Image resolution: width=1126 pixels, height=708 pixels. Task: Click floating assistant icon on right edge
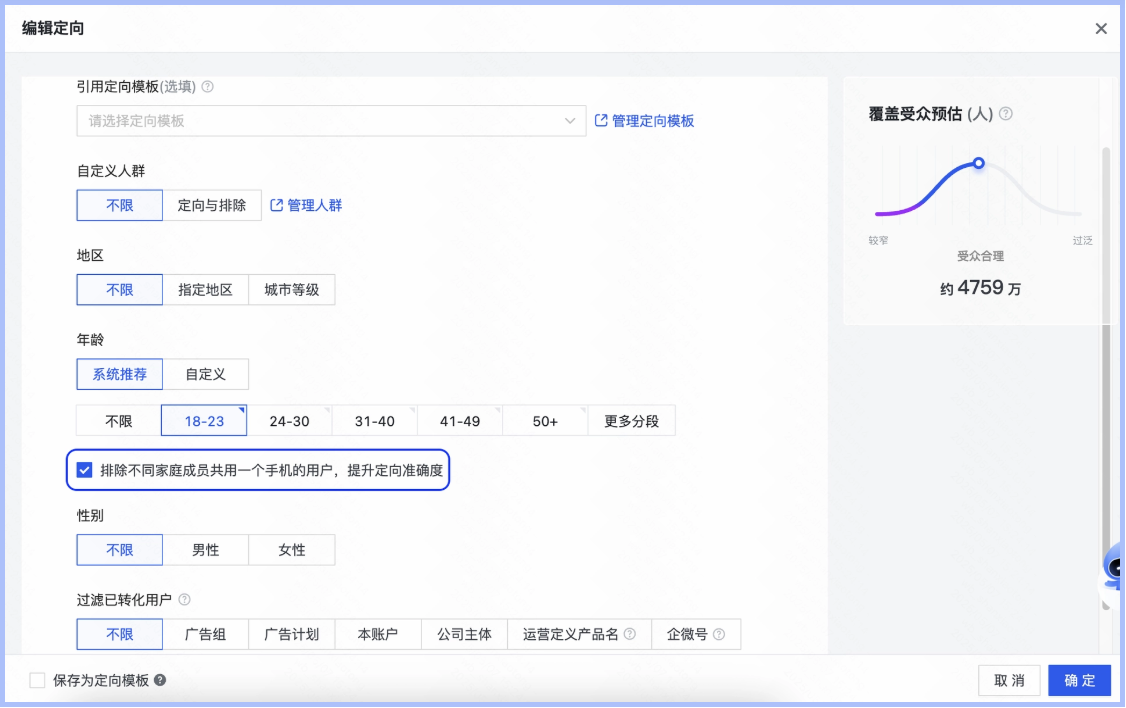coord(1115,575)
